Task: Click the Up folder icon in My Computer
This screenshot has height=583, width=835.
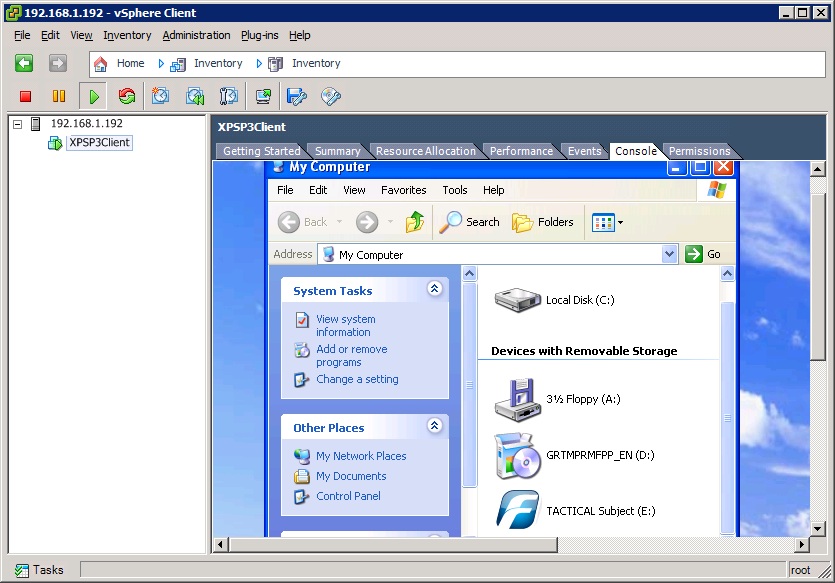Action: (x=415, y=222)
